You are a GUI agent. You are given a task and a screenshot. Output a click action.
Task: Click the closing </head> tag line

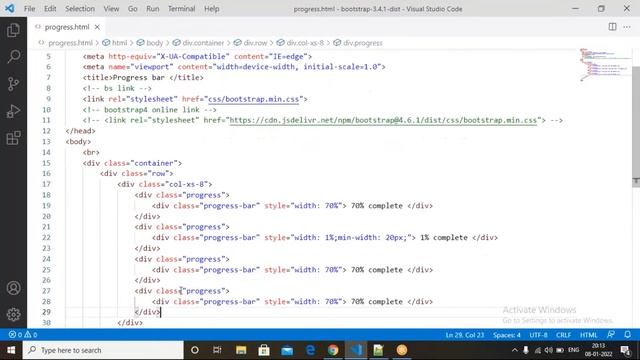[80, 131]
